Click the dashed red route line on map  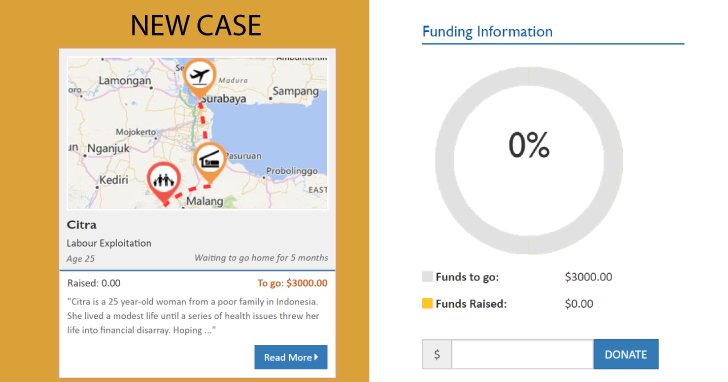[203, 121]
